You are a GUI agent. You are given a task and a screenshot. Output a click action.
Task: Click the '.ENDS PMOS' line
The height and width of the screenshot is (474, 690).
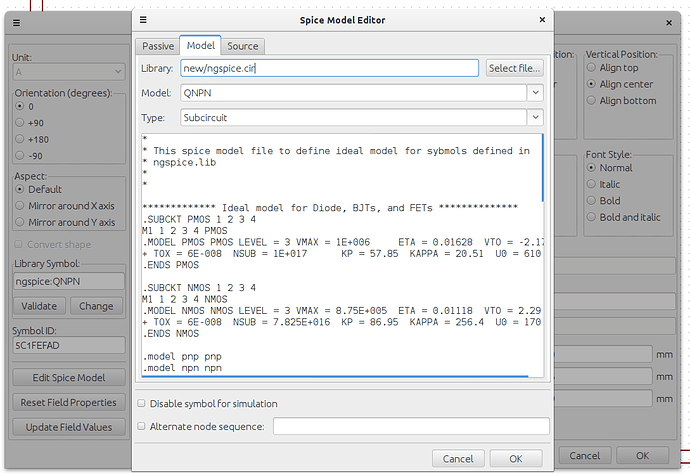pyautogui.click(x=171, y=265)
